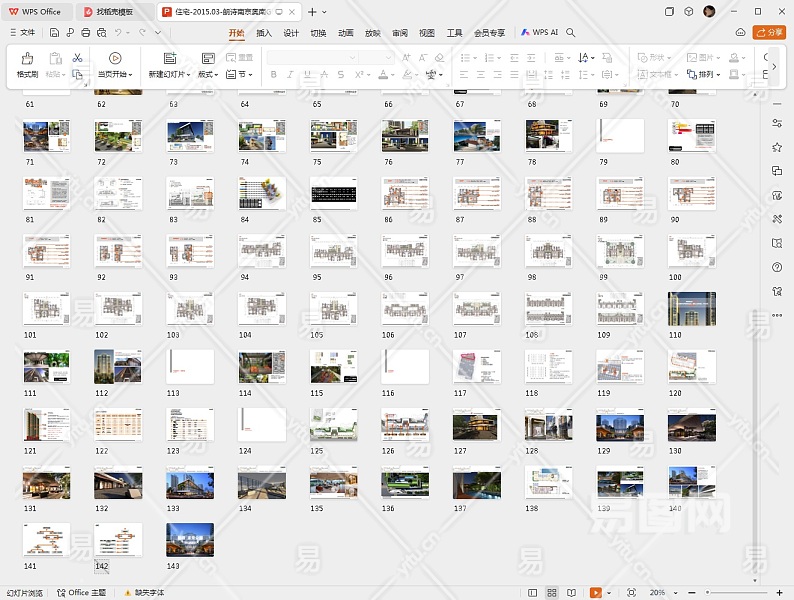The height and width of the screenshot is (600, 794).
Task: Open the 插入 ribbon tab
Action: [264, 32]
